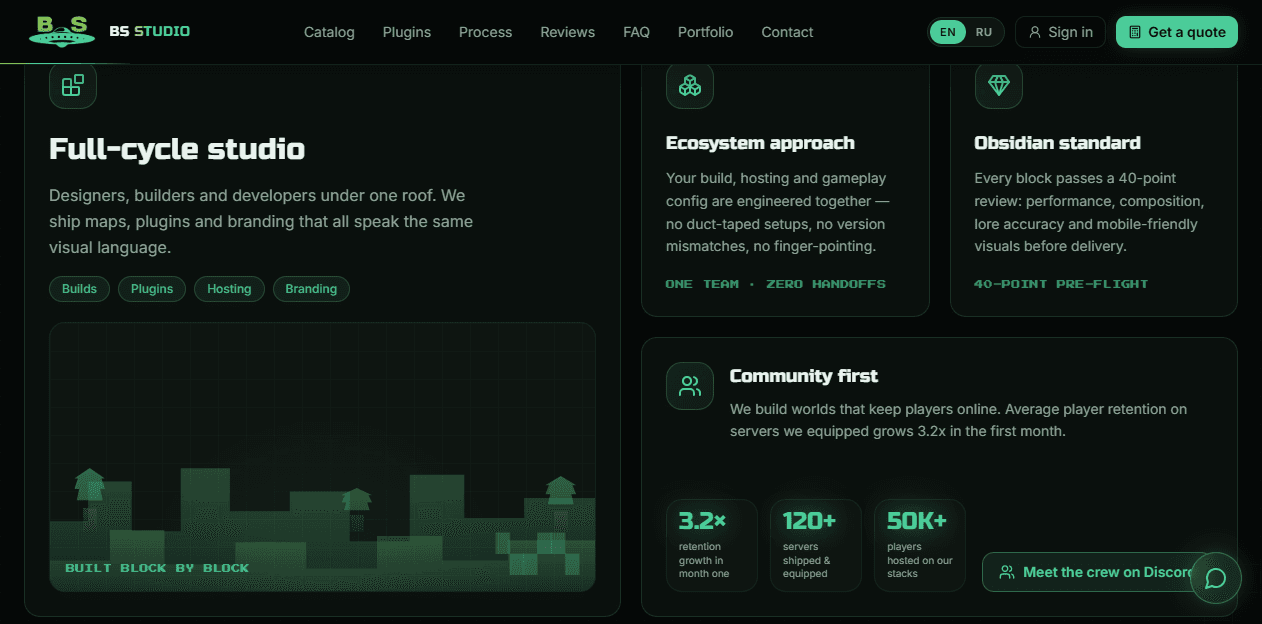
Task: Click the Full-cycle studio heading
Action: pyautogui.click(x=177, y=149)
